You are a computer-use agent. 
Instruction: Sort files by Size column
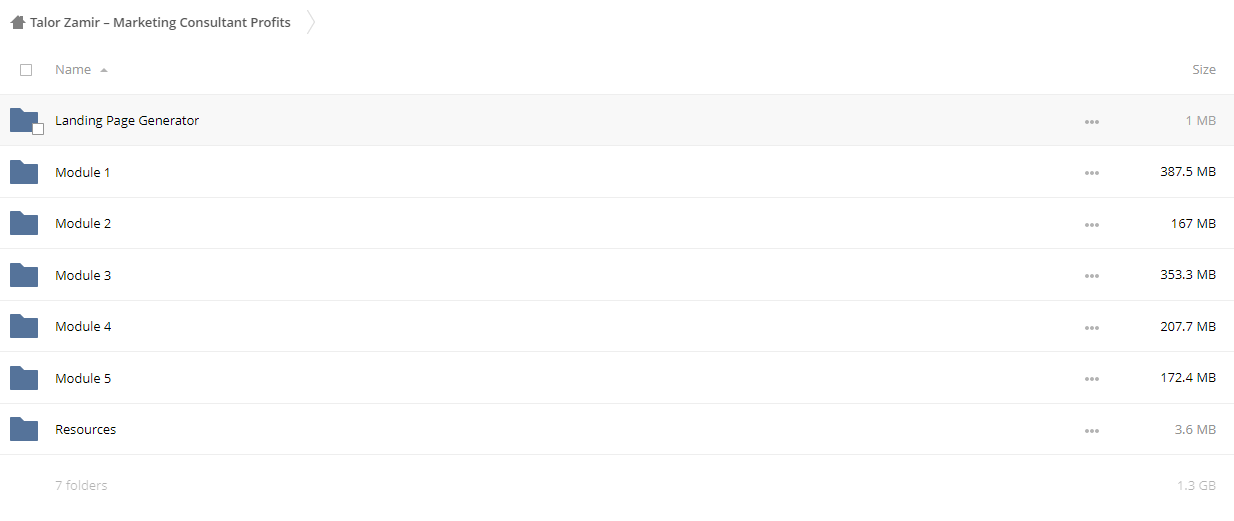[1204, 70]
